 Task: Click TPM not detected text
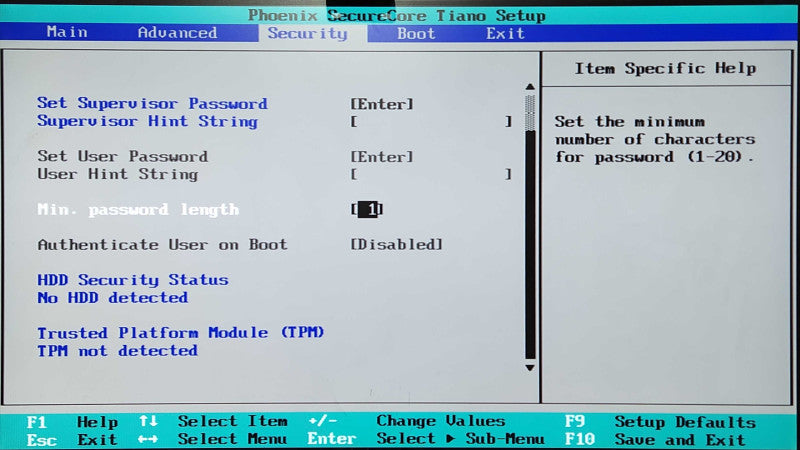coord(117,351)
